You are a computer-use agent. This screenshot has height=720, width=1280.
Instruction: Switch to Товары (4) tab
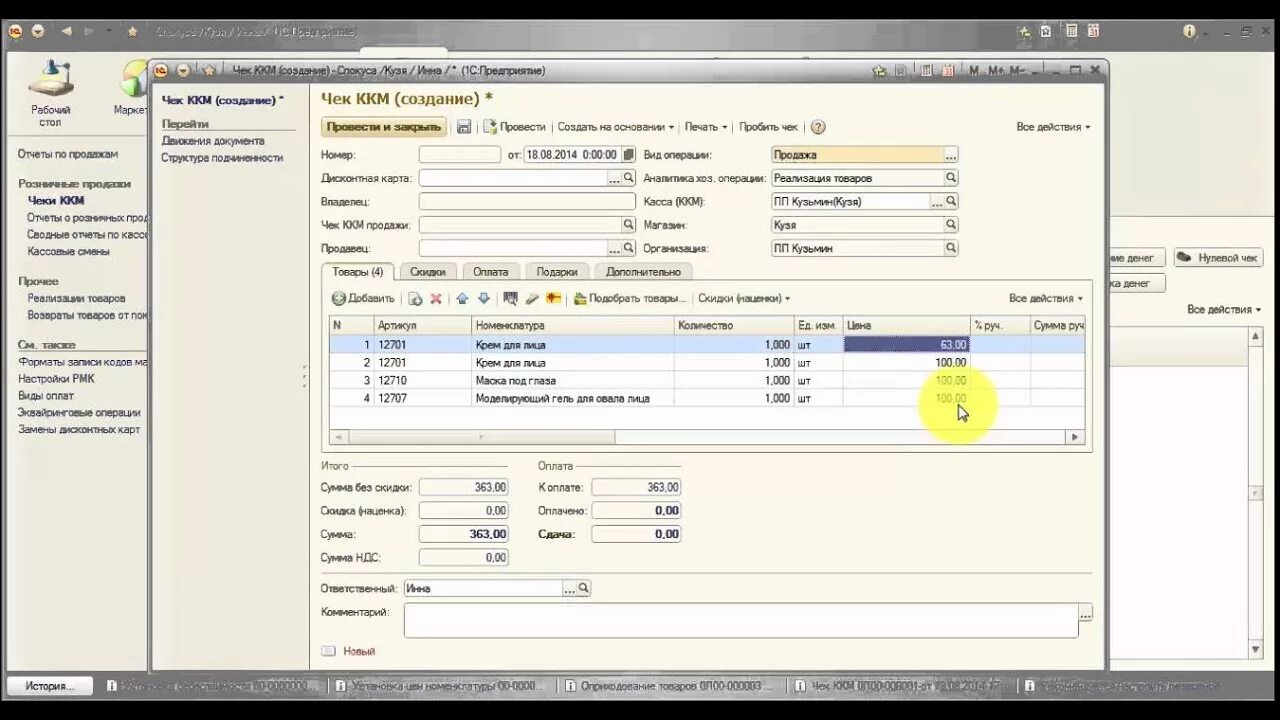[x=358, y=271]
